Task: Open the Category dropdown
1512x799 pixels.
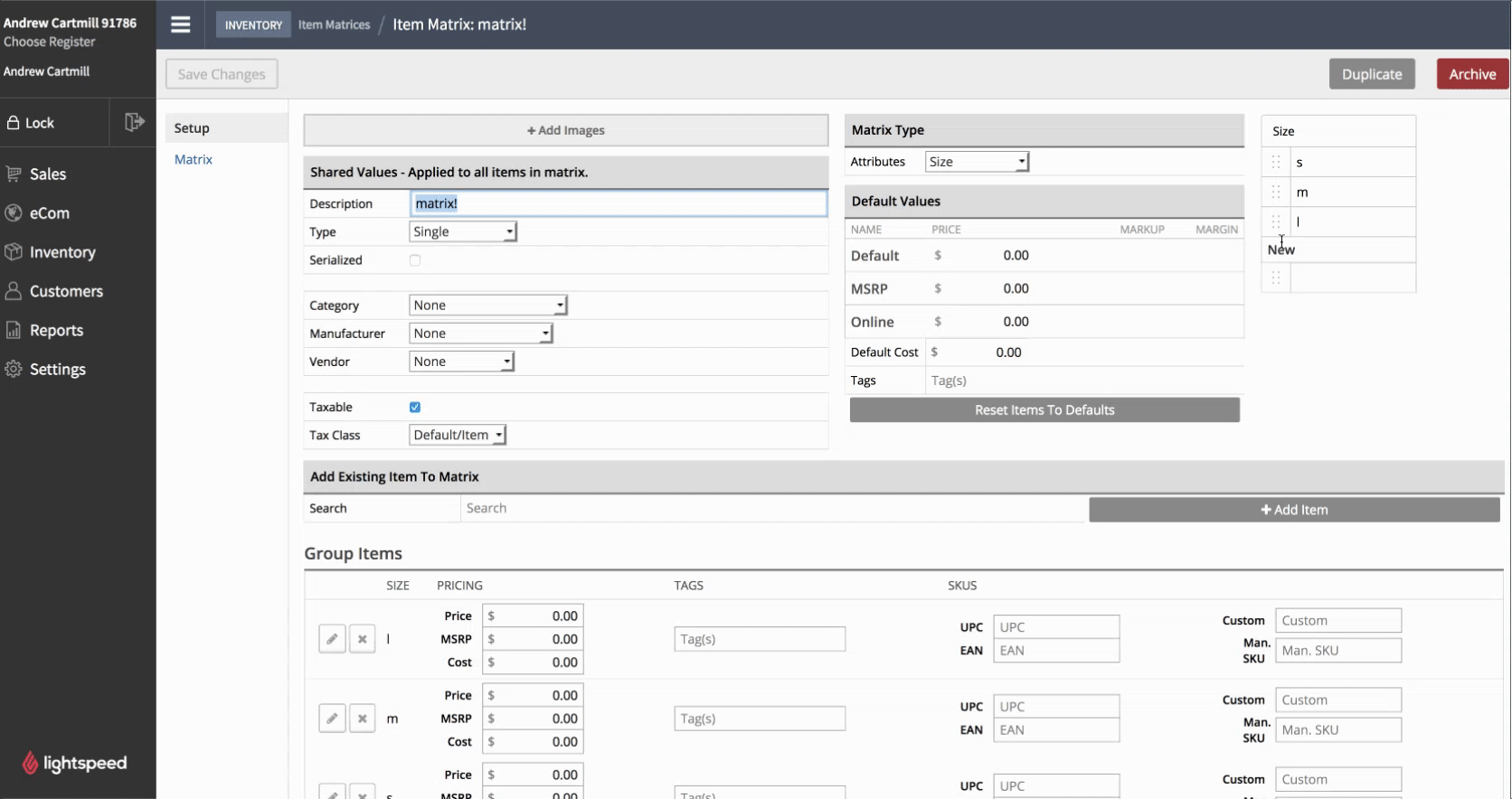Action: [488, 305]
